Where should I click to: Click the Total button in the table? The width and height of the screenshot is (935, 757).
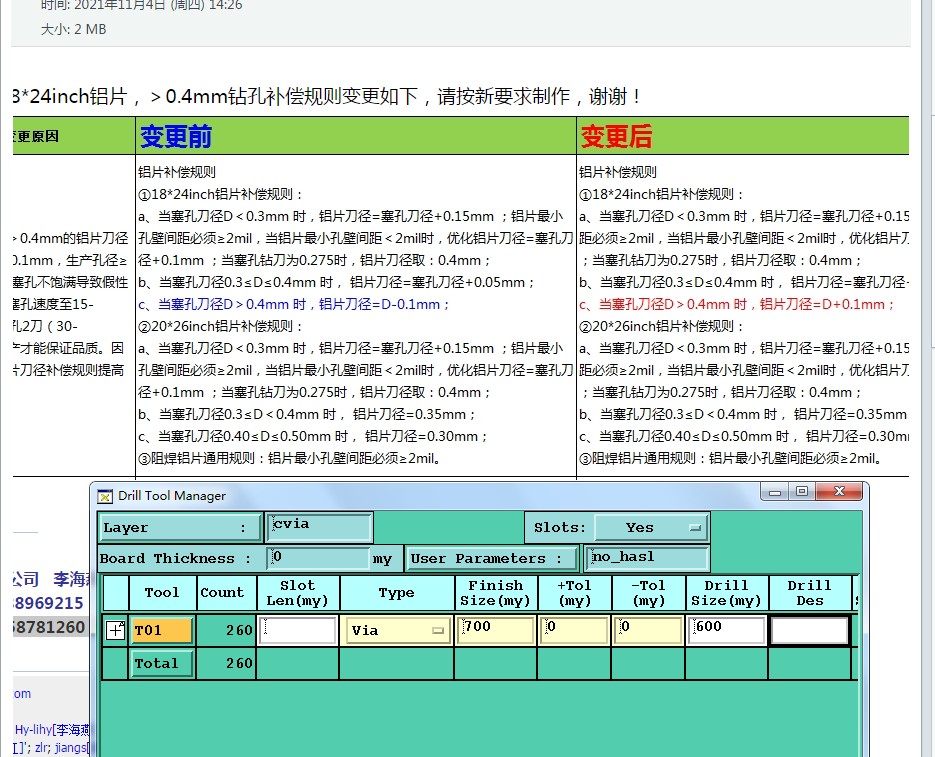click(162, 663)
